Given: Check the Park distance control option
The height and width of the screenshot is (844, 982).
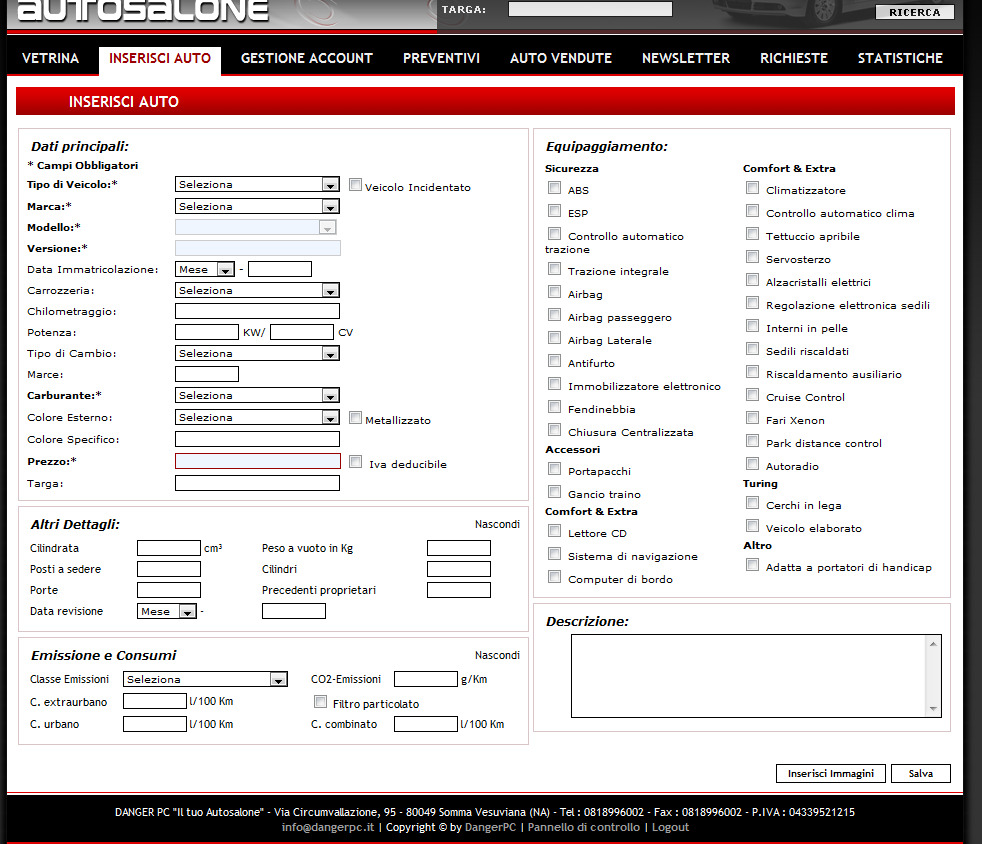Looking at the screenshot, I should (753, 441).
